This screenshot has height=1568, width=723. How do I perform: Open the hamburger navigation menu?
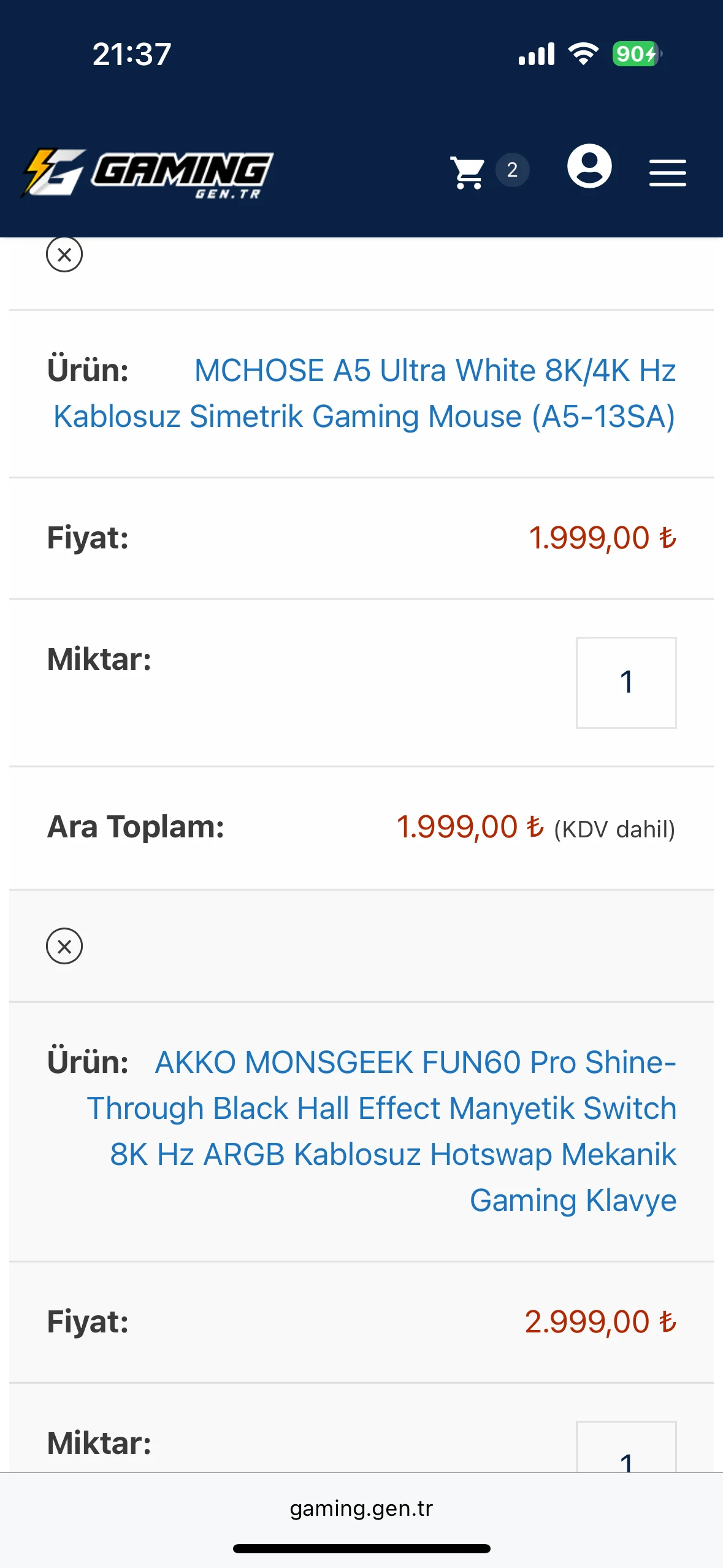point(667,172)
